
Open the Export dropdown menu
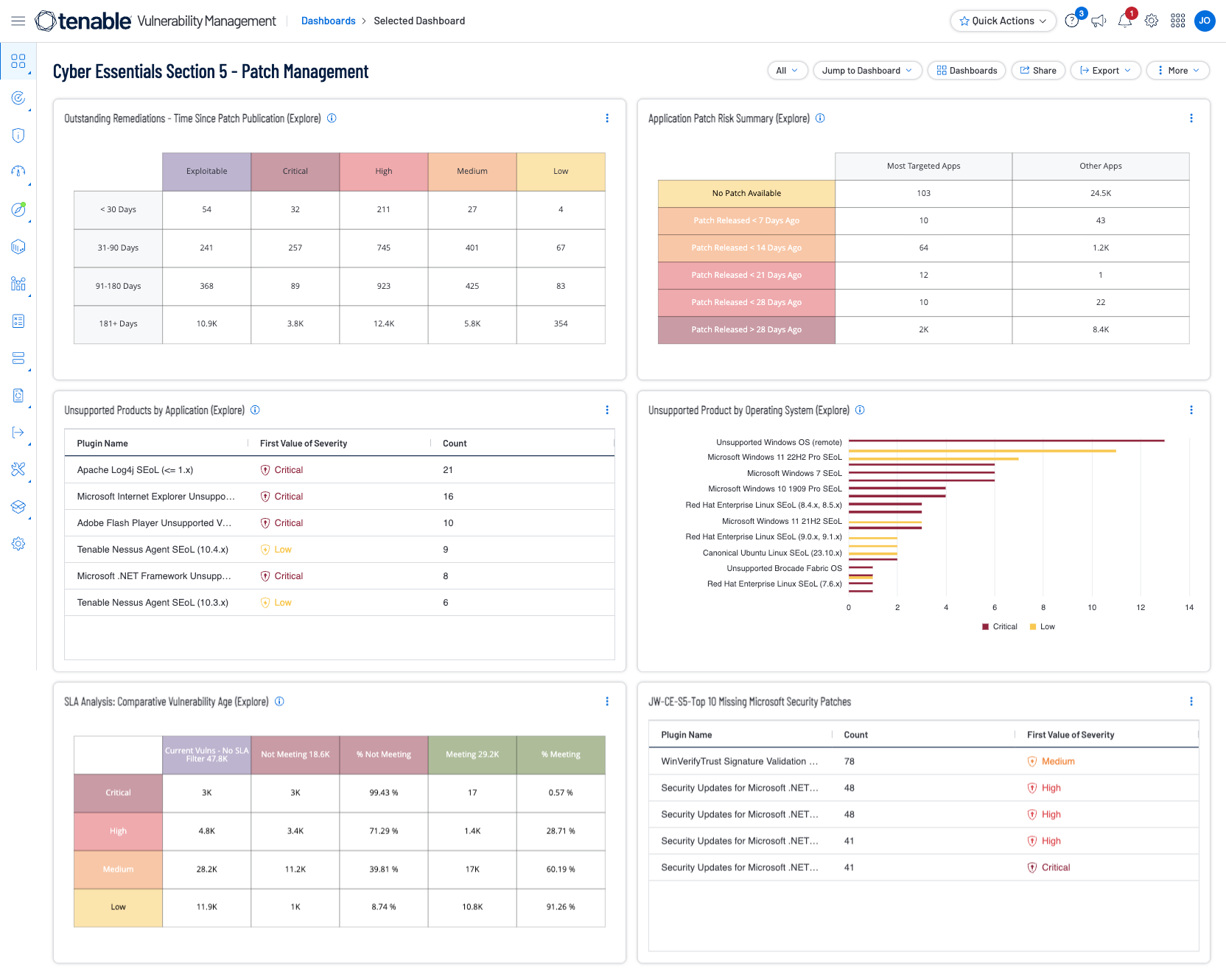pyautogui.click(x=1105, y=71)
